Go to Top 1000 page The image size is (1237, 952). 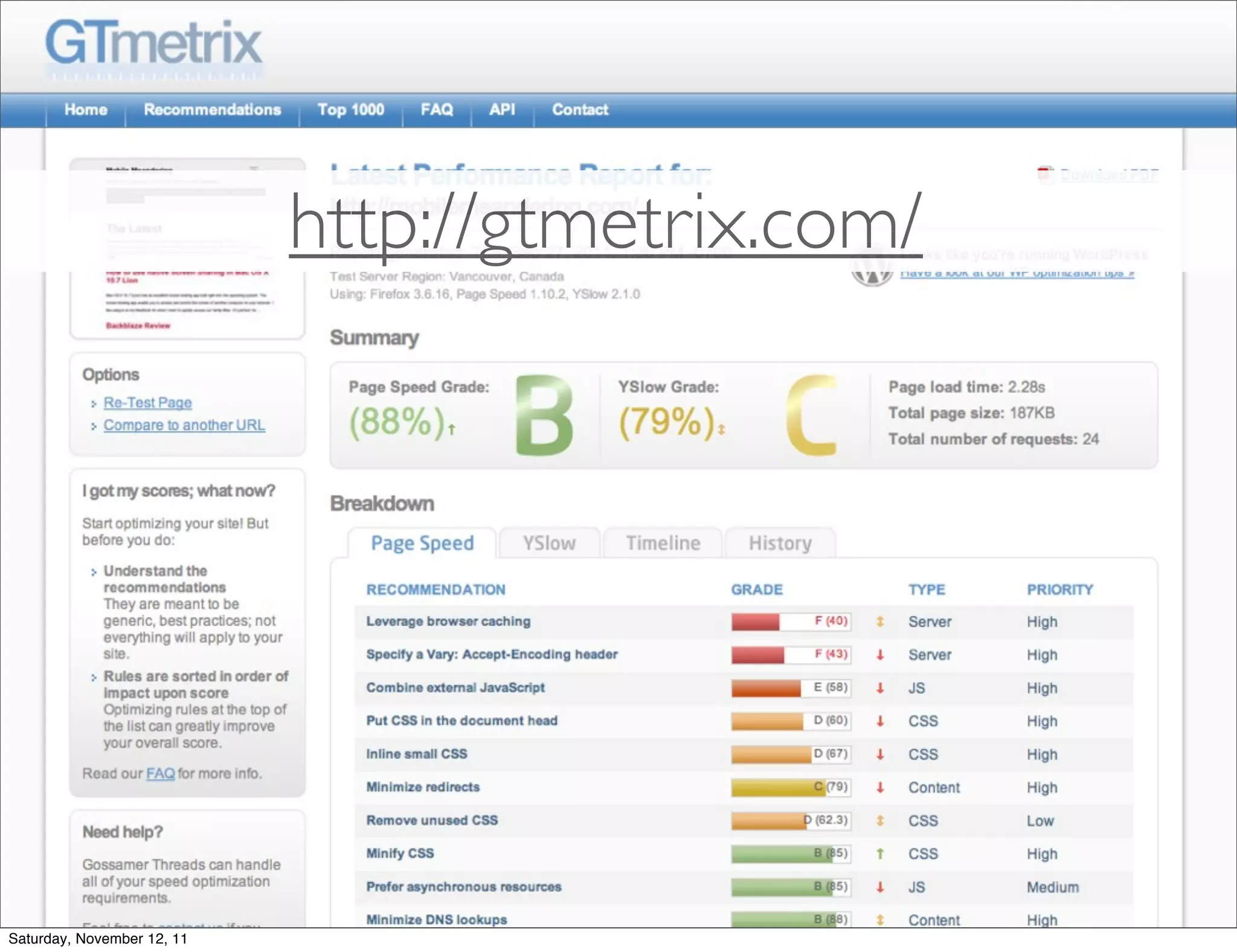tap(351, 110)
